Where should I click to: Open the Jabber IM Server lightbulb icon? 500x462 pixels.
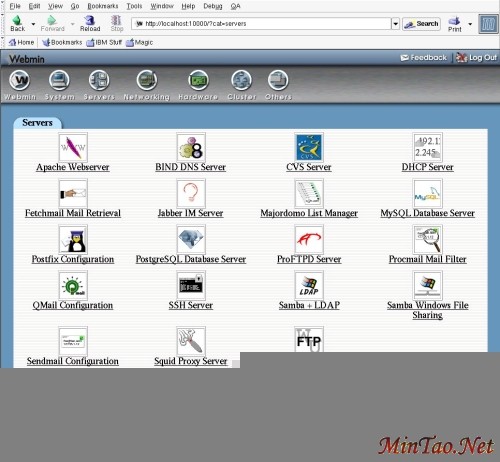pyautogui.click(x=191, y=193)
